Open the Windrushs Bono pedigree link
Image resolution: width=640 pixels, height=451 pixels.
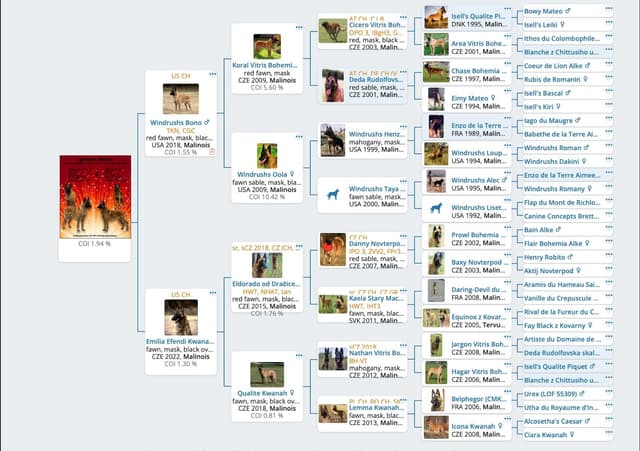pos(176,122)
